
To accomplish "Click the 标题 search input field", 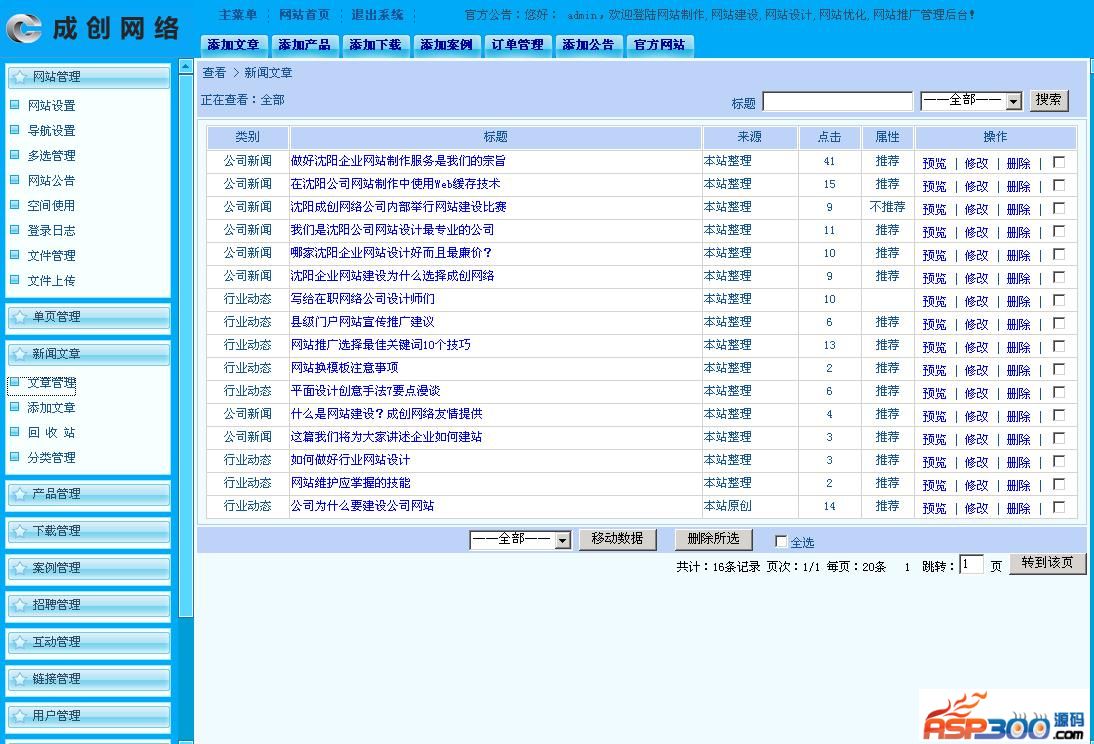I will point(838,102).
